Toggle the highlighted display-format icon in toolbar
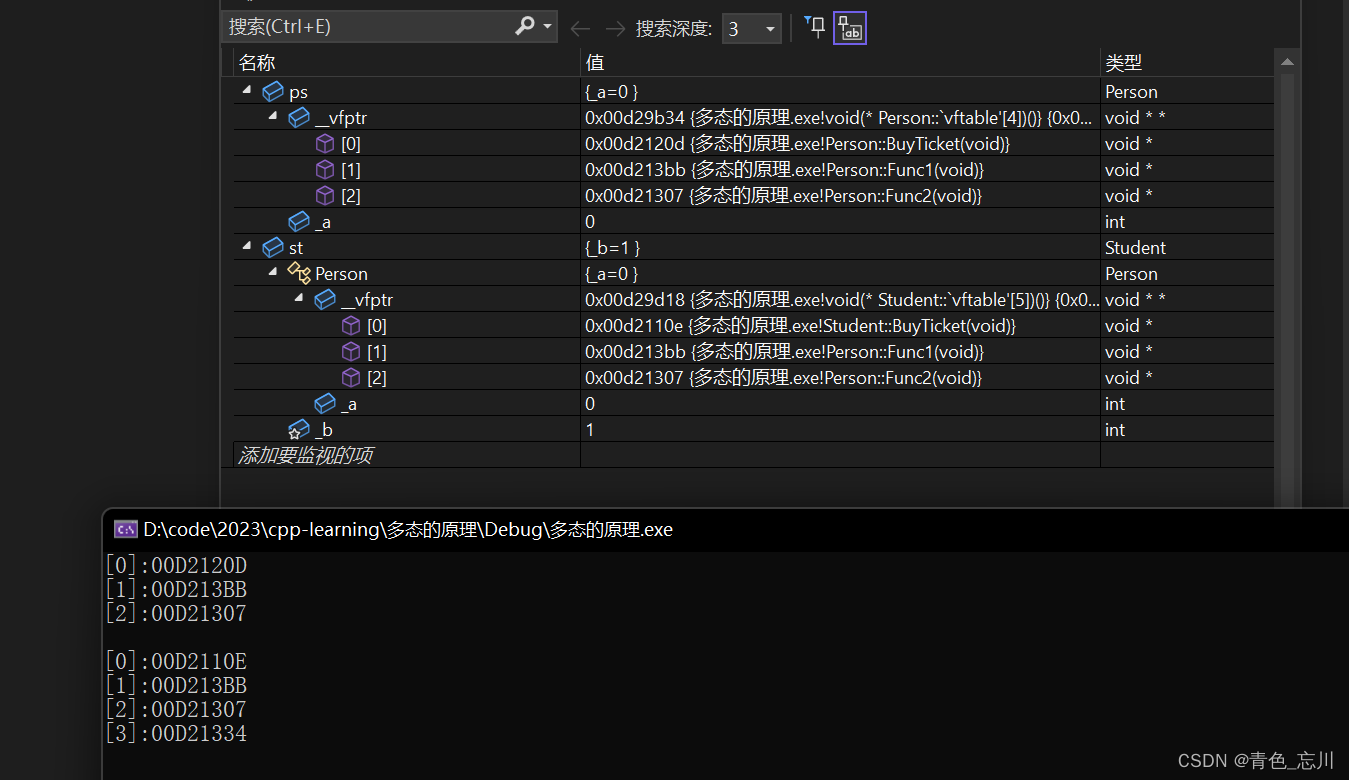Screen dimensions: 1349x780 850,28
